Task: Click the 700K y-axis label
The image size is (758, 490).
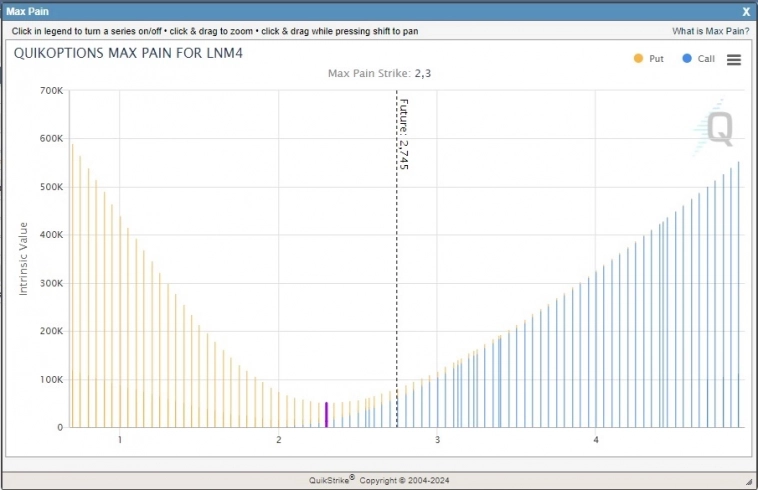Action: tap(52, 91)
